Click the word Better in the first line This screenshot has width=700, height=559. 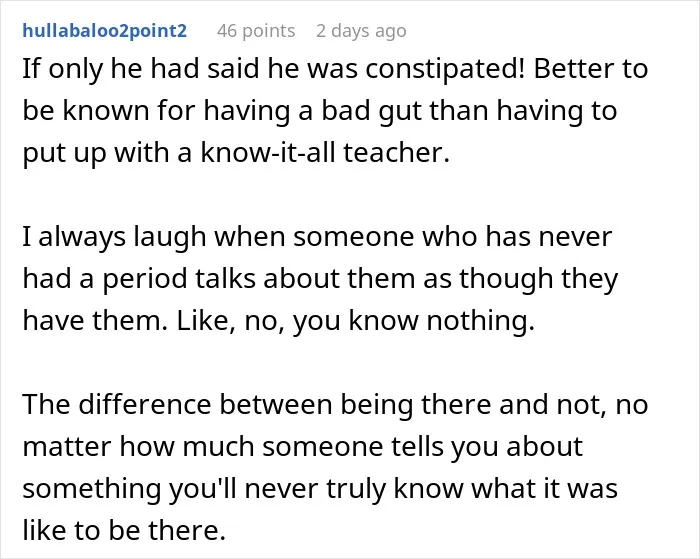572,69
